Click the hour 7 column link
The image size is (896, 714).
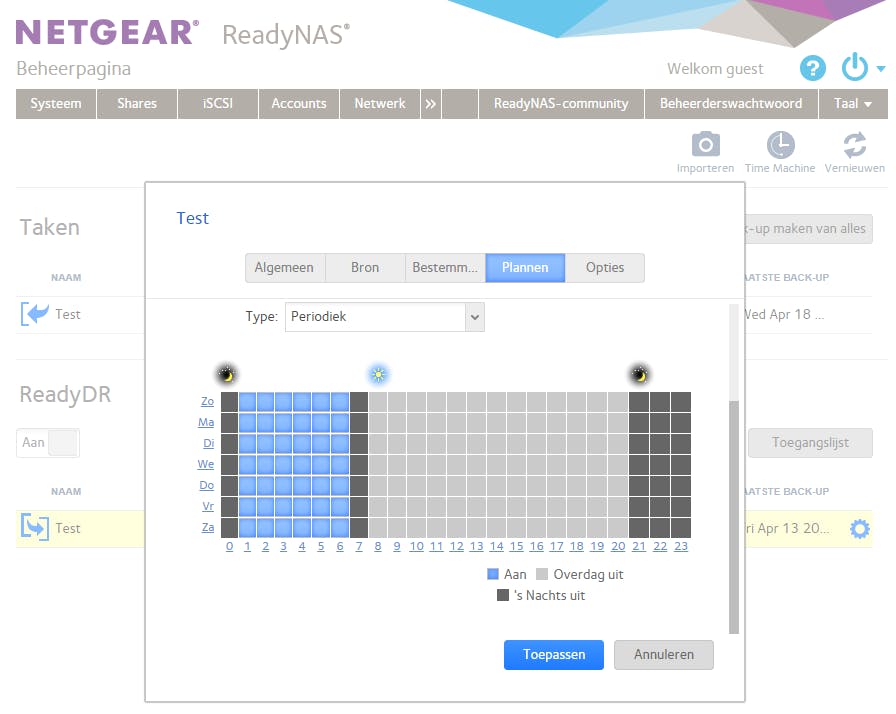tap(359, 547)
